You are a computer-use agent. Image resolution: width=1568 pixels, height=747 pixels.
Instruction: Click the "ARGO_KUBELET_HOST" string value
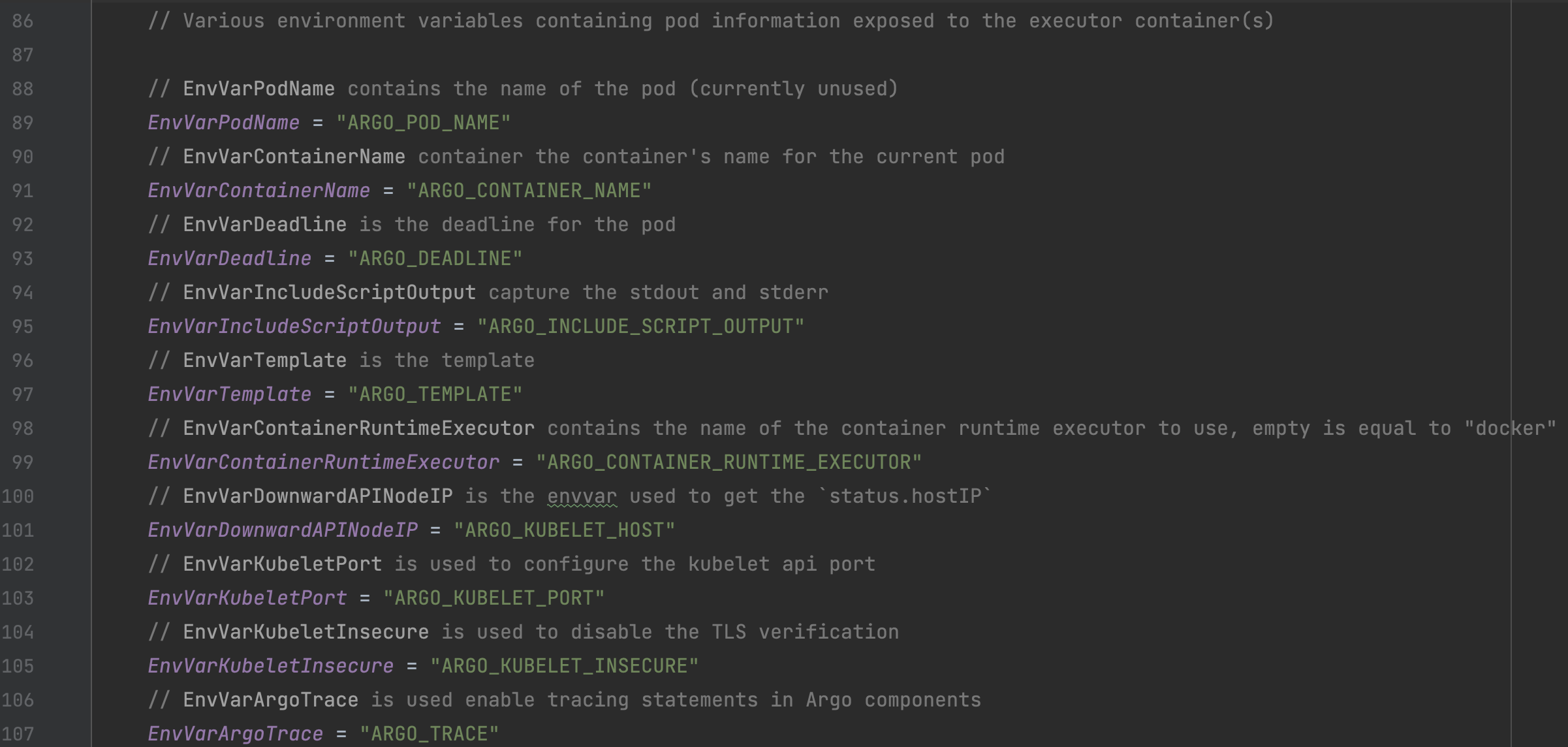(x=564, y=530)
